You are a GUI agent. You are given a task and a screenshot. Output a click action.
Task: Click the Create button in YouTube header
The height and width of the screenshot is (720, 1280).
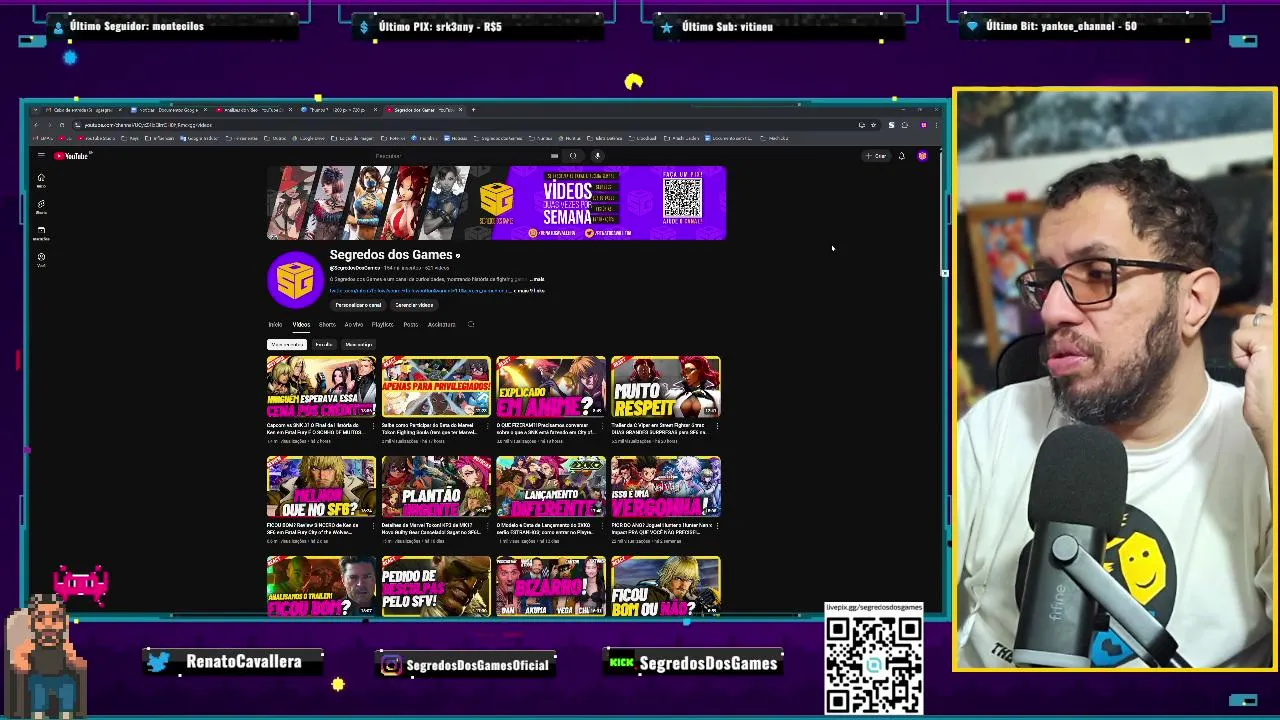876,156
